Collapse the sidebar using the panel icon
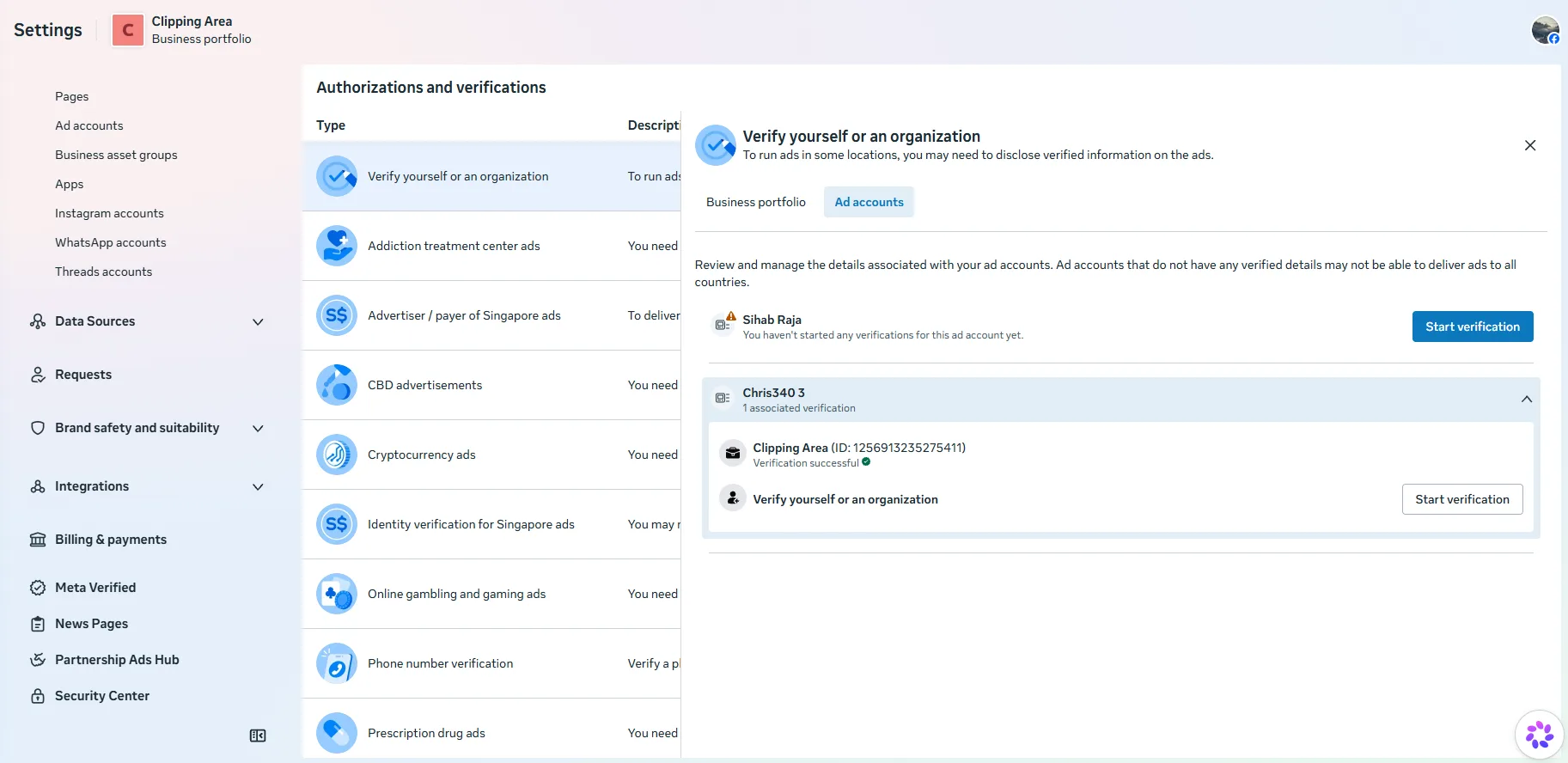This screenshot has height=763, width=1568. (x=258, y=736)
